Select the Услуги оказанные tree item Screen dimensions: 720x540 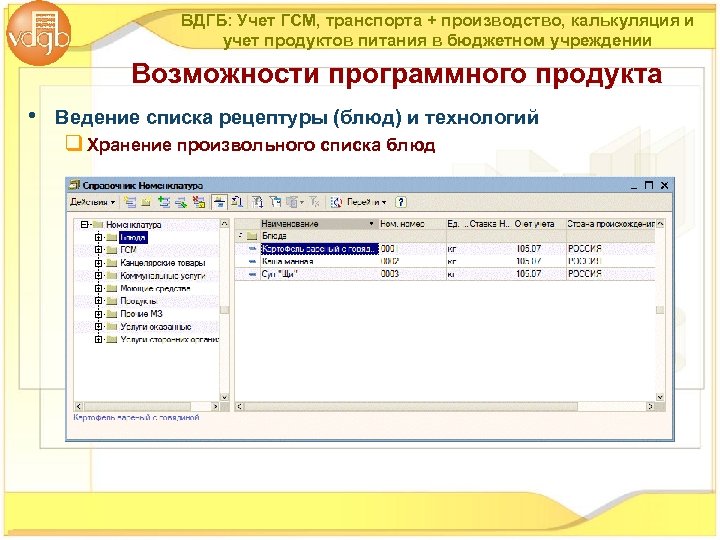pos(156,327)
